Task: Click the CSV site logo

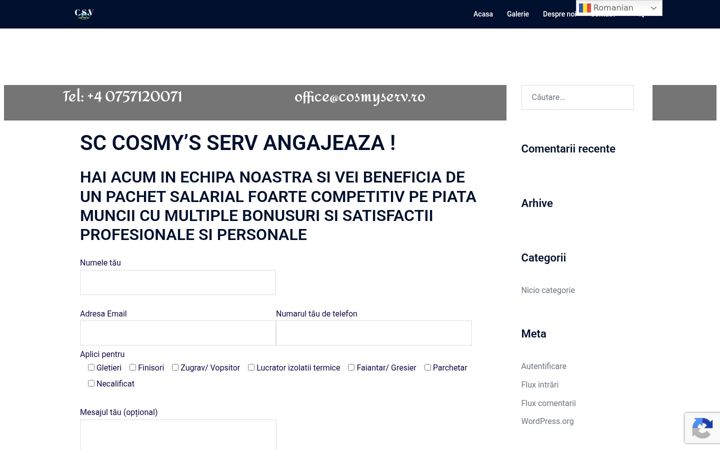Action: [x=84, y=14]
